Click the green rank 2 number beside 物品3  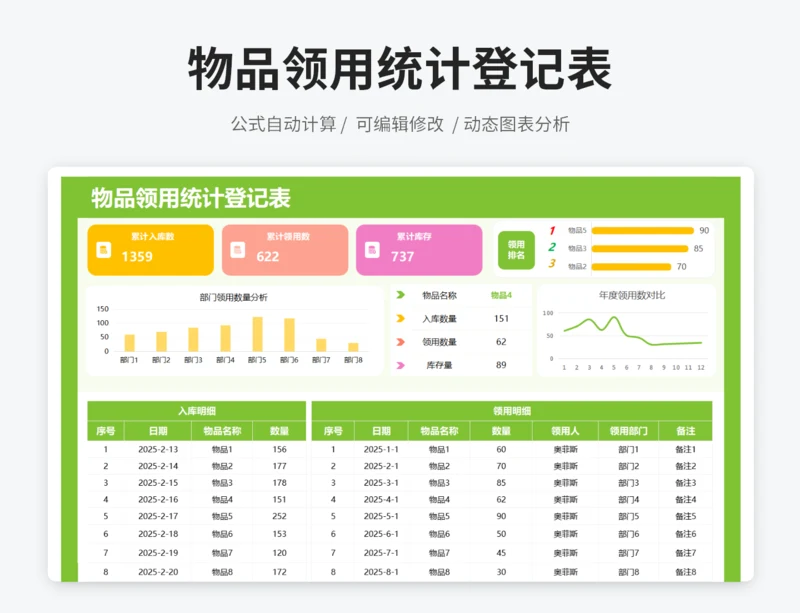(x=552, y=248)
